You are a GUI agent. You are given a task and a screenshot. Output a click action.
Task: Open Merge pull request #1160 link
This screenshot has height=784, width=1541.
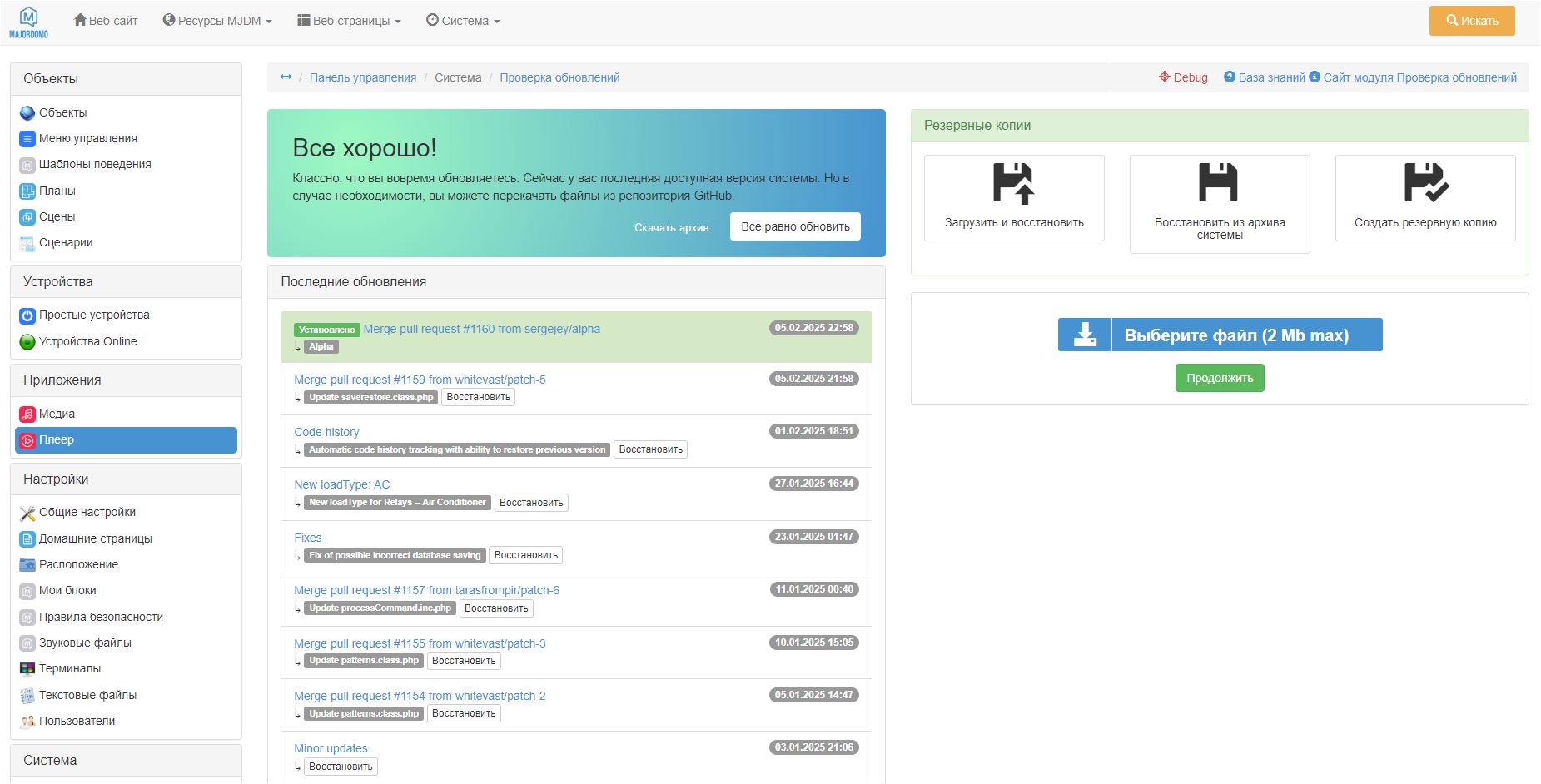(481, 329)
